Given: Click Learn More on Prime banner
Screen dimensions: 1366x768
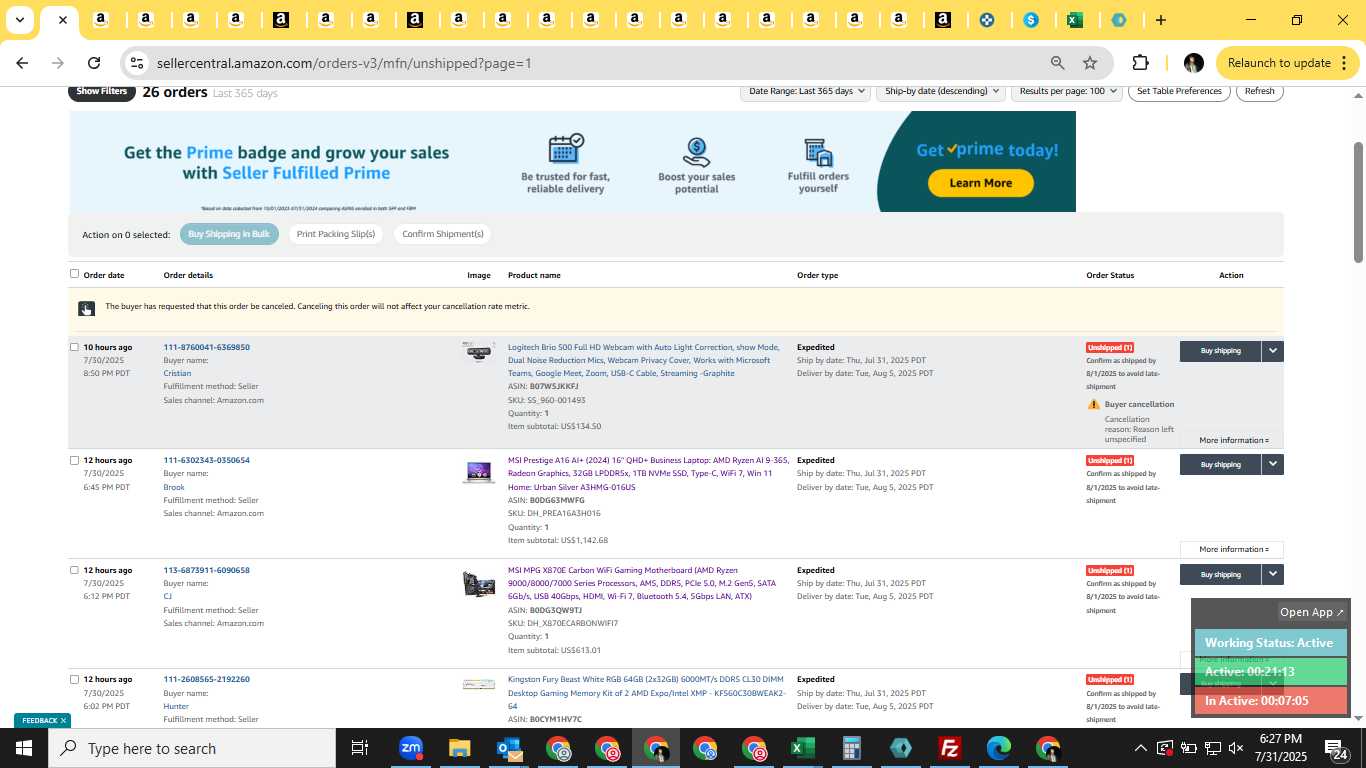Looking at the screenshot, I should coord(980,183).
